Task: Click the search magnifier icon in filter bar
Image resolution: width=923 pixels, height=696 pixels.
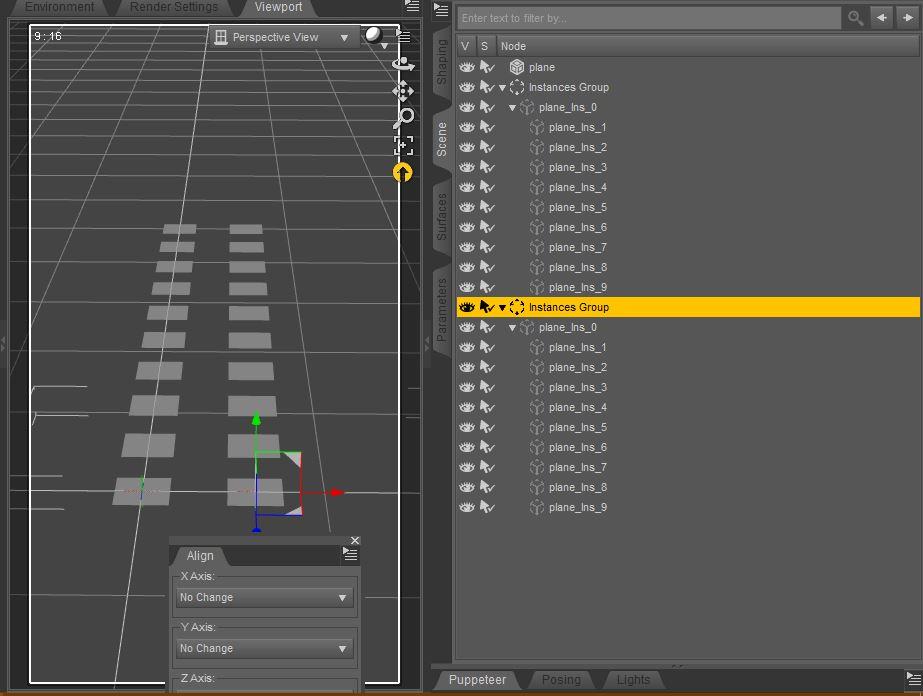Action: tap(855, 18)
